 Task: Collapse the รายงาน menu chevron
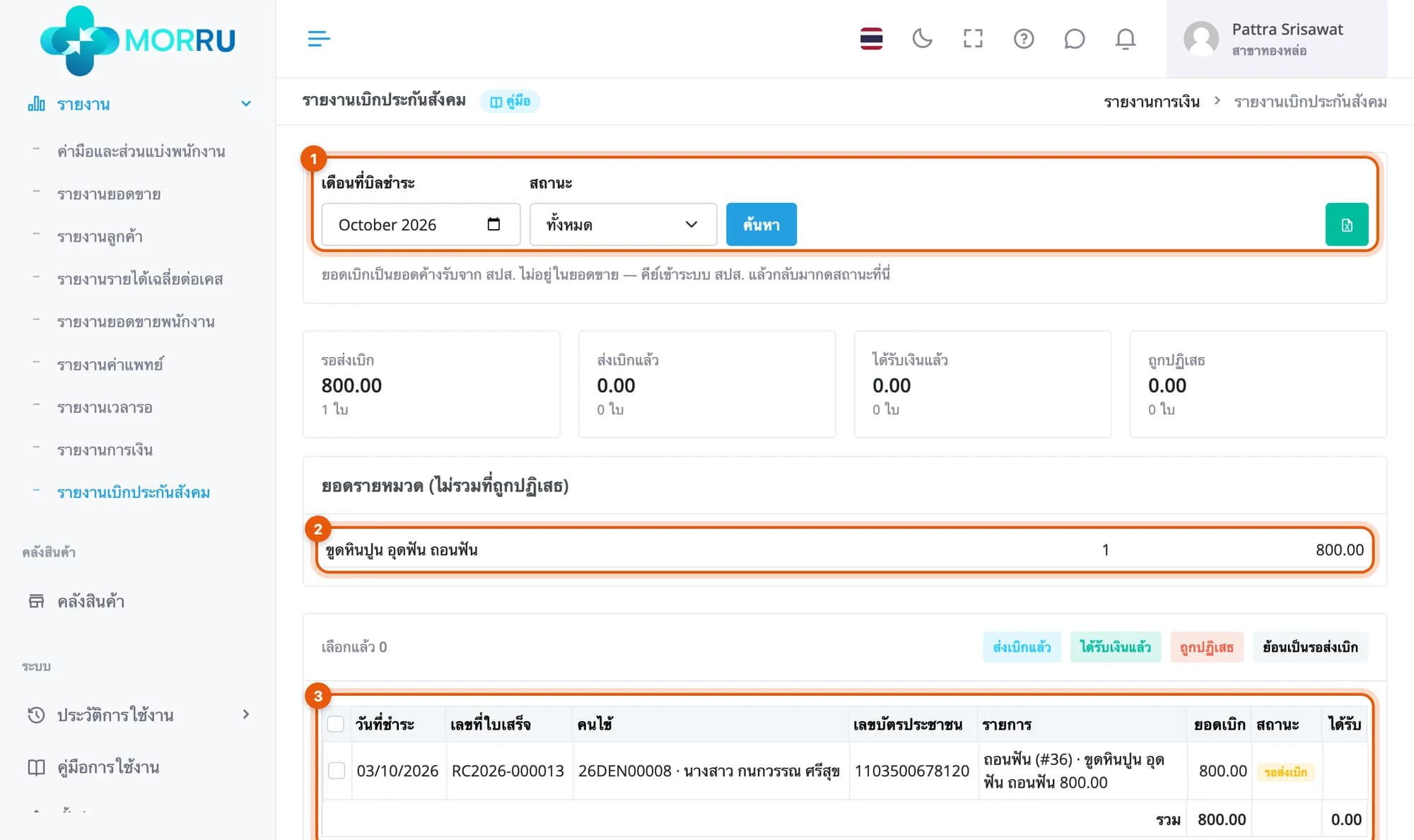[x=246, y=103]
